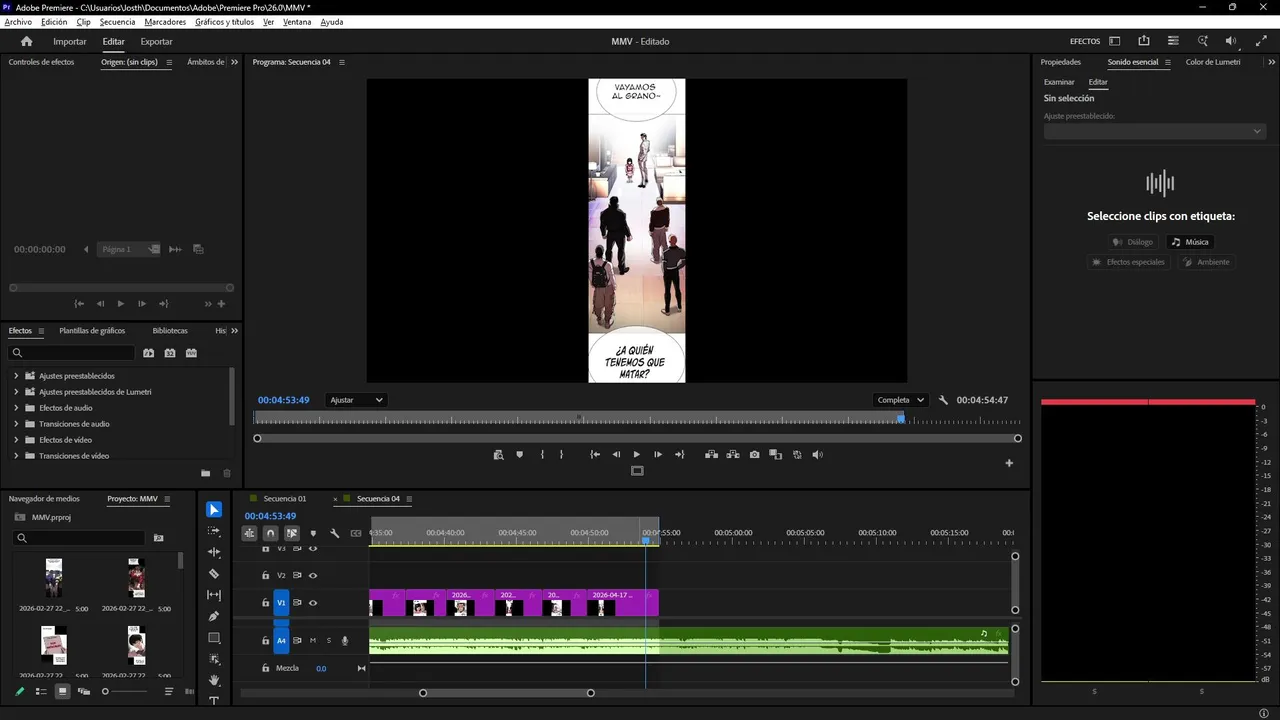
Task: Open the Archivo menu
Action: [x=18, y=22]
